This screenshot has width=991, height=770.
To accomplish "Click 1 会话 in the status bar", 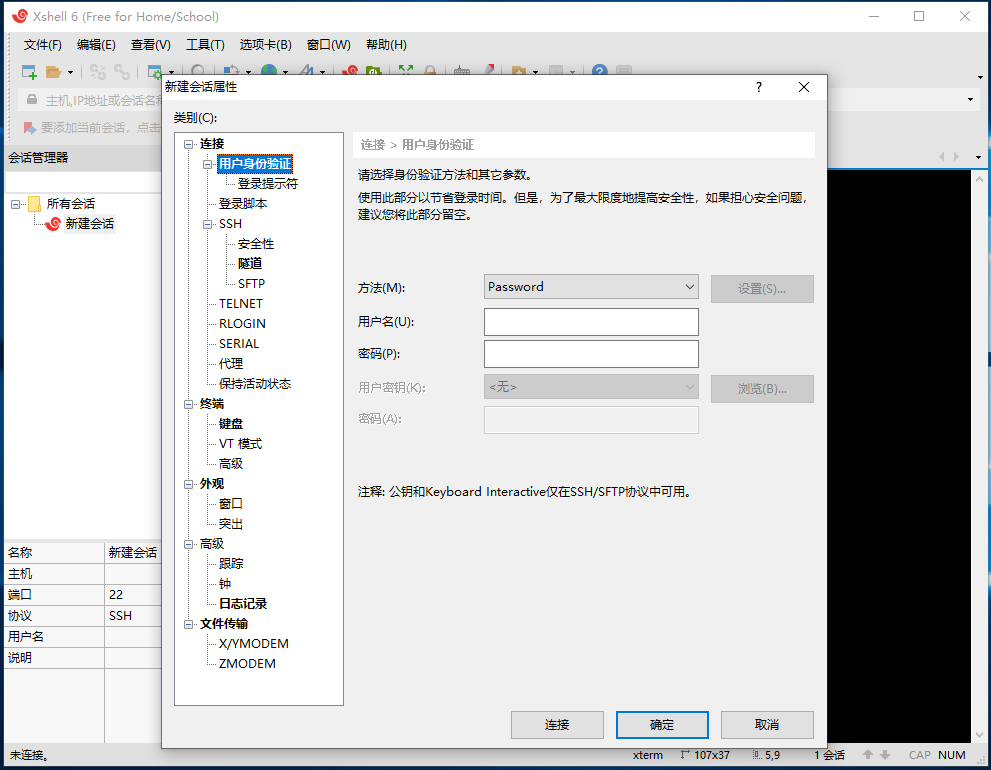I will point(829,755).
